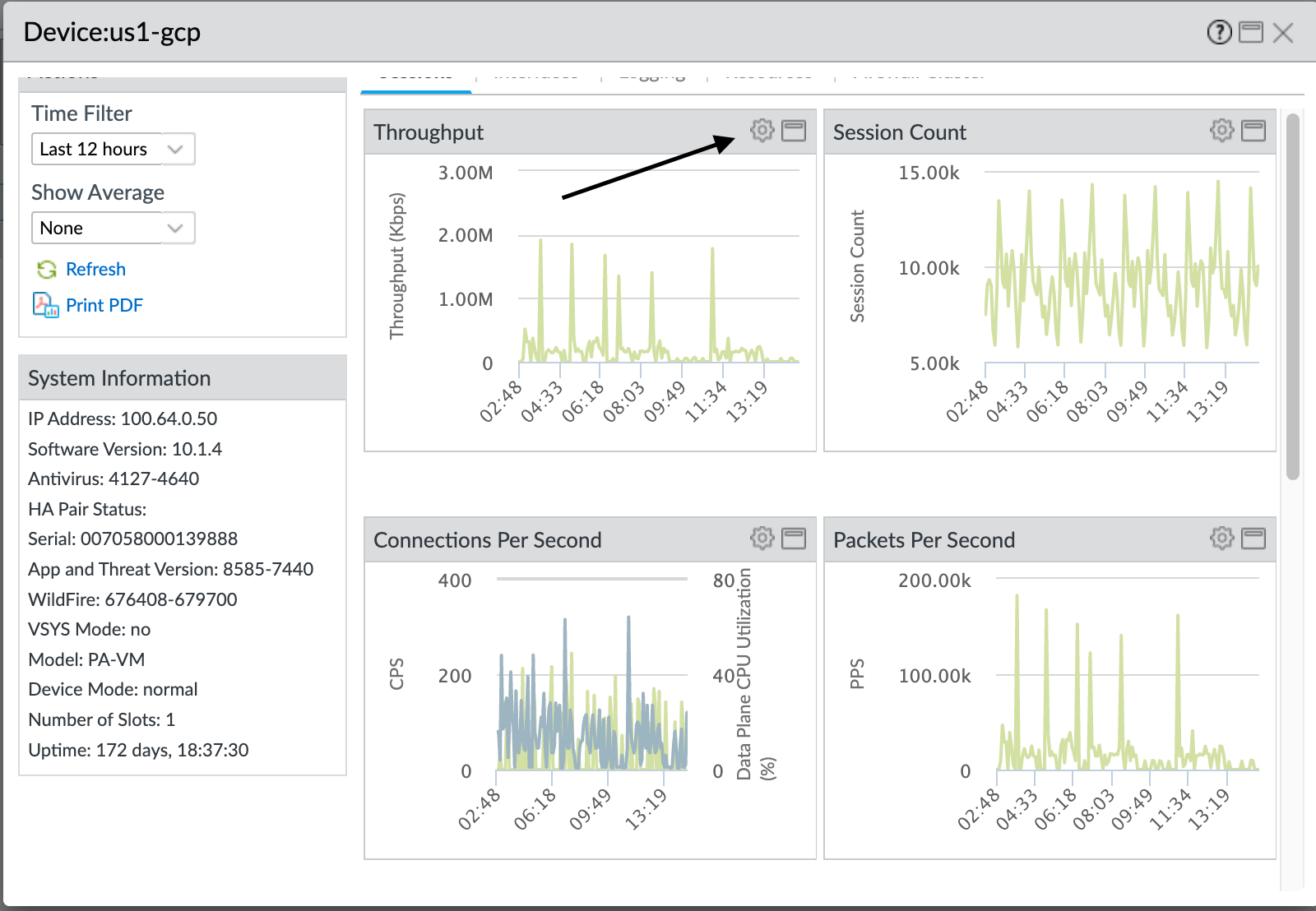Click the help question mark icon
The width and height of the screenshot is (1316, 911).
1219,32
